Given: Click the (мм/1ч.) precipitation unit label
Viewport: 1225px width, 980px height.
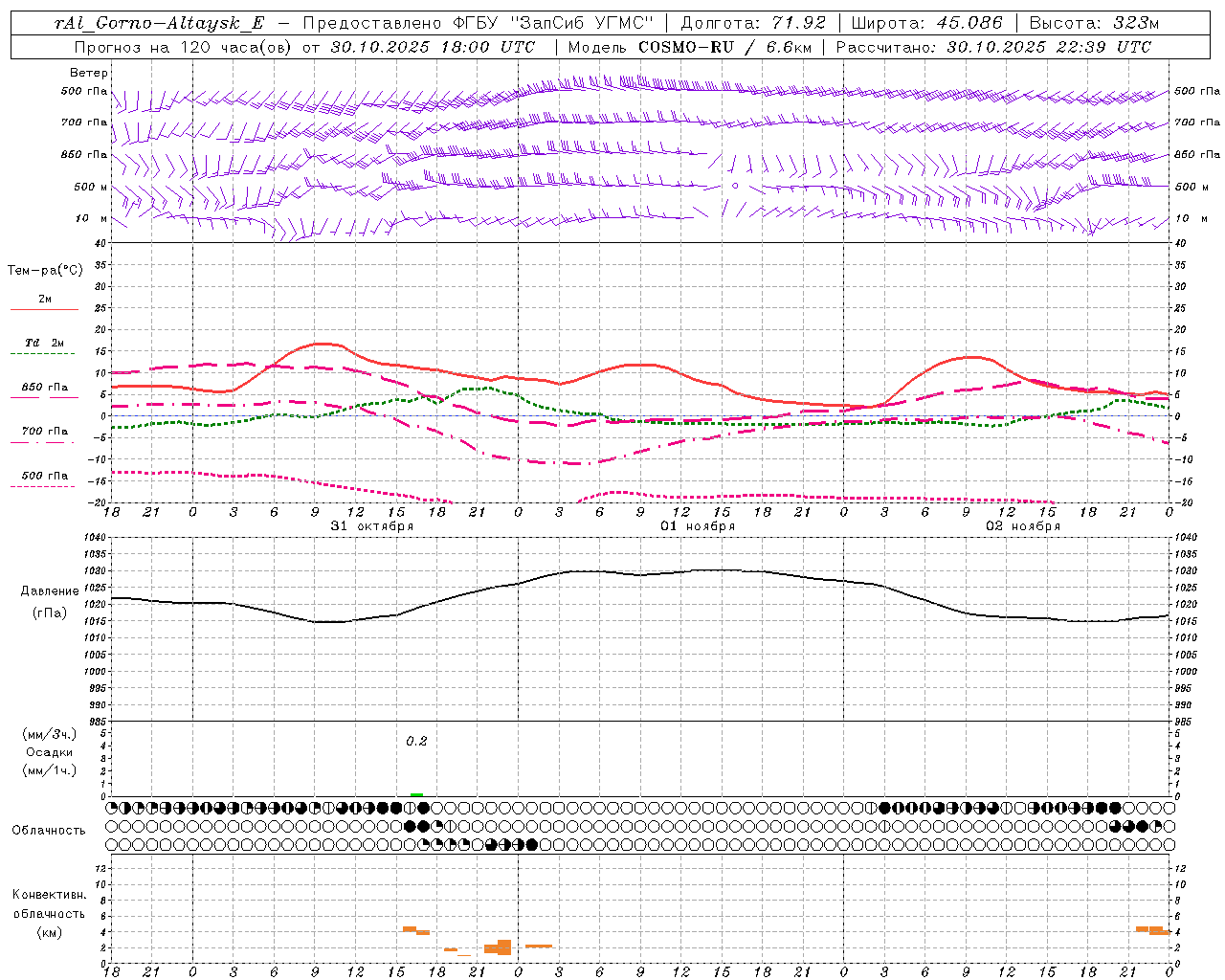Looking at the screenshot, I should (x=50, y=770).
